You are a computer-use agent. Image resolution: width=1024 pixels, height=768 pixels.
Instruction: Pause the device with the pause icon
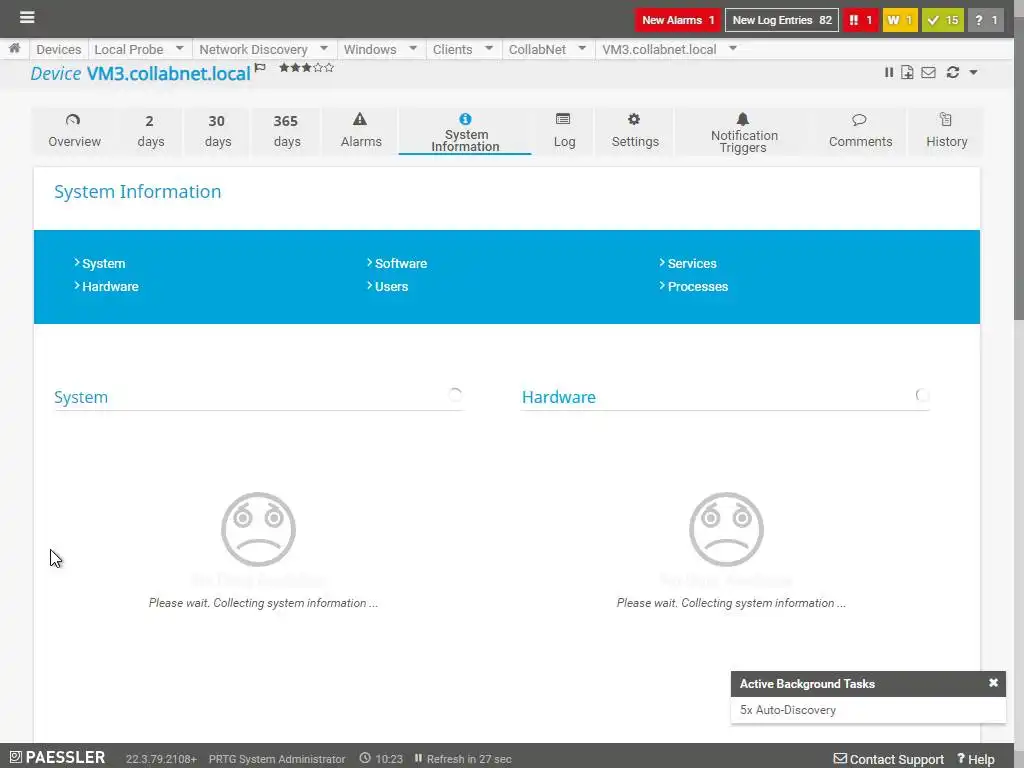pyautogui.click(x=889, y=72)
